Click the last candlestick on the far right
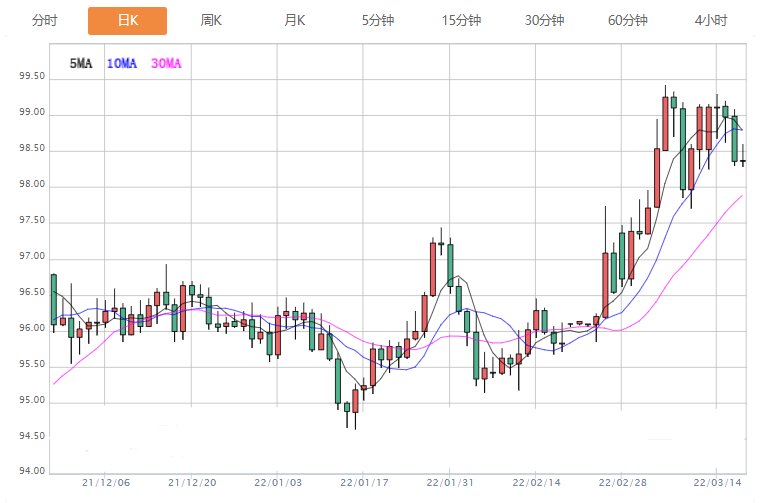 point(743,161)
